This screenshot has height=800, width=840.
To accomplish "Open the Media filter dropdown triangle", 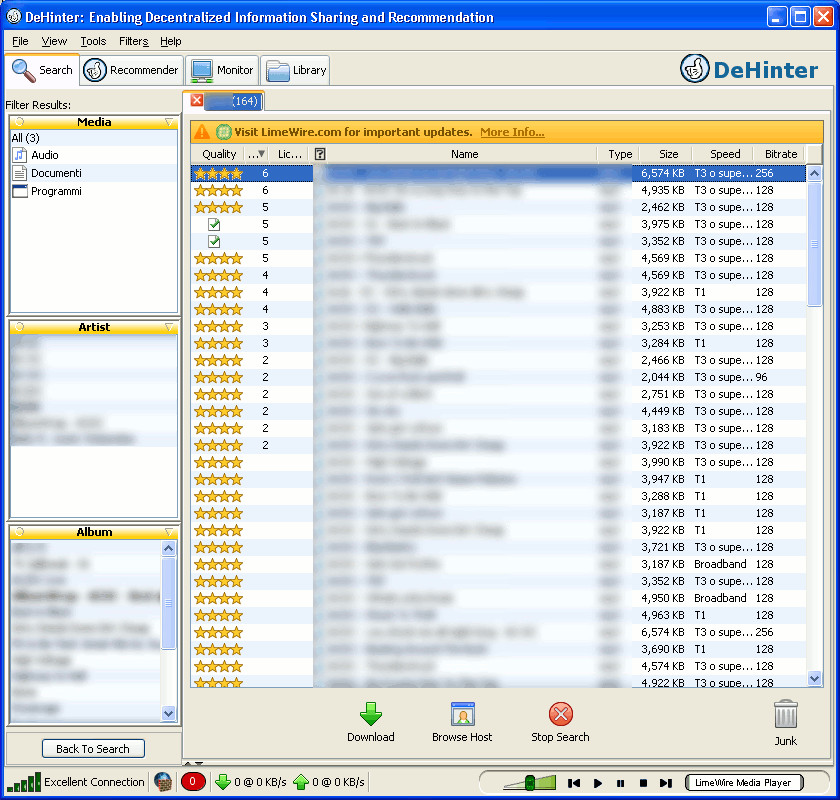I will click(169, 122).
